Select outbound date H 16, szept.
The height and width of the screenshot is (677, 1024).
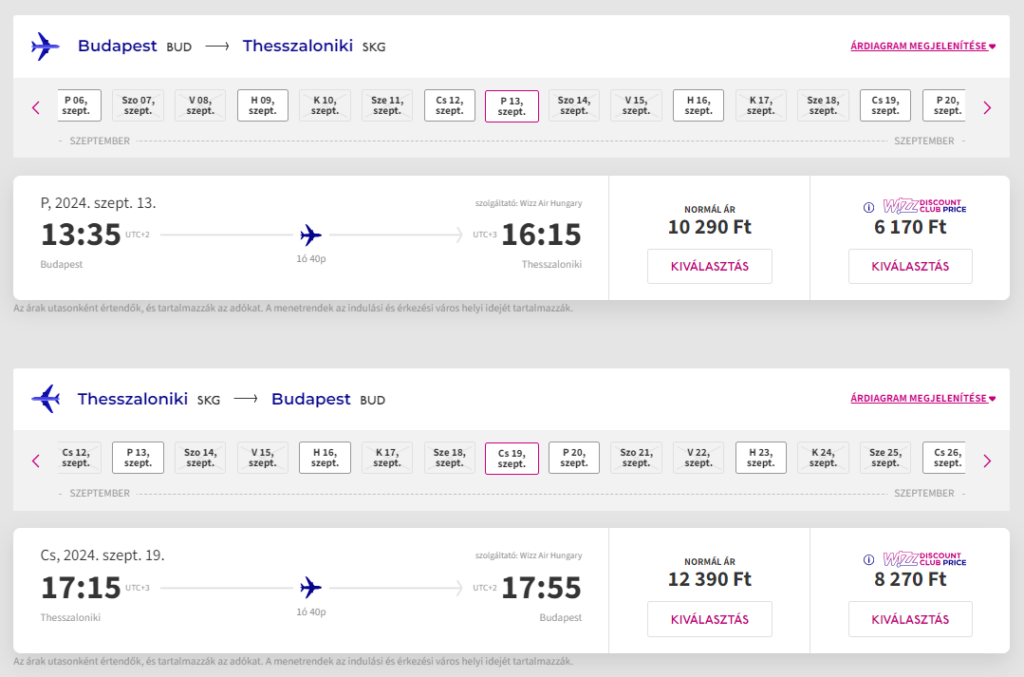698,106
